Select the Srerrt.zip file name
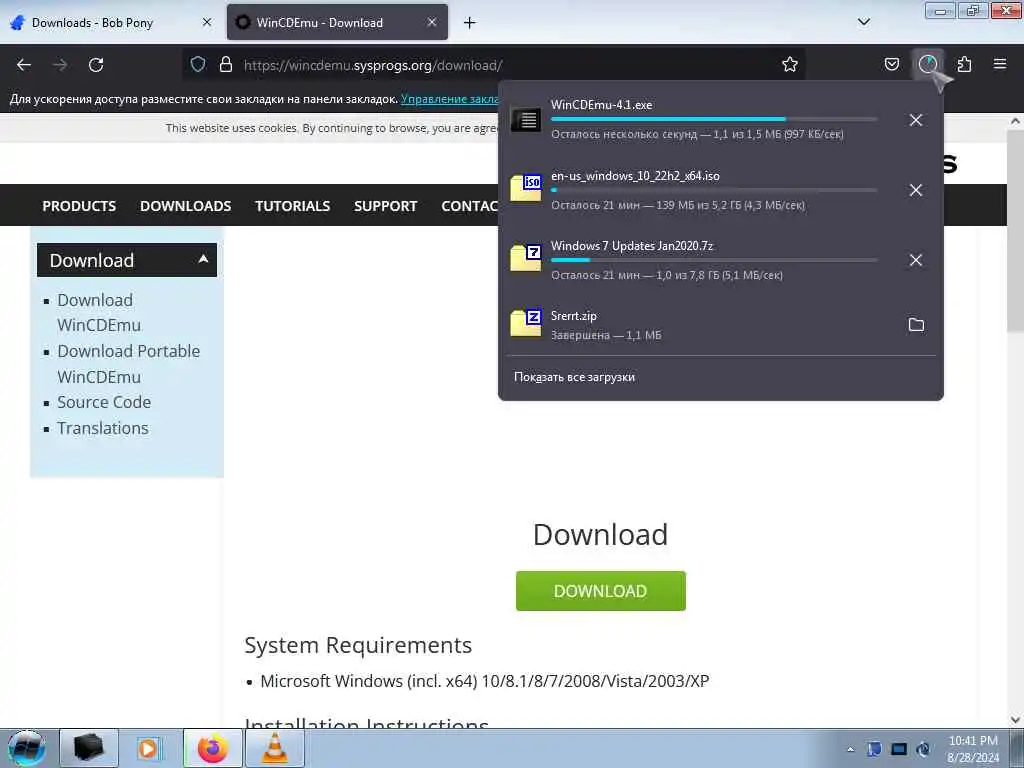This screenshot has height=768, width=1024. point(573,315)
